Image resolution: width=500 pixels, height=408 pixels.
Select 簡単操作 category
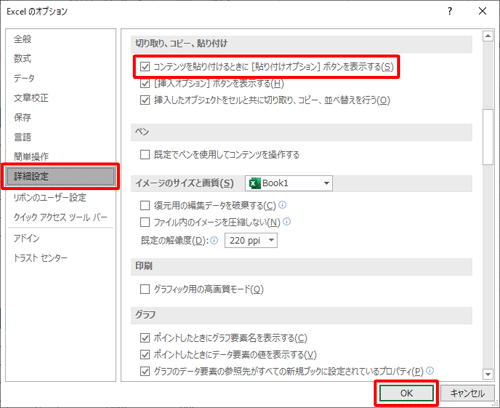(60, 156)
